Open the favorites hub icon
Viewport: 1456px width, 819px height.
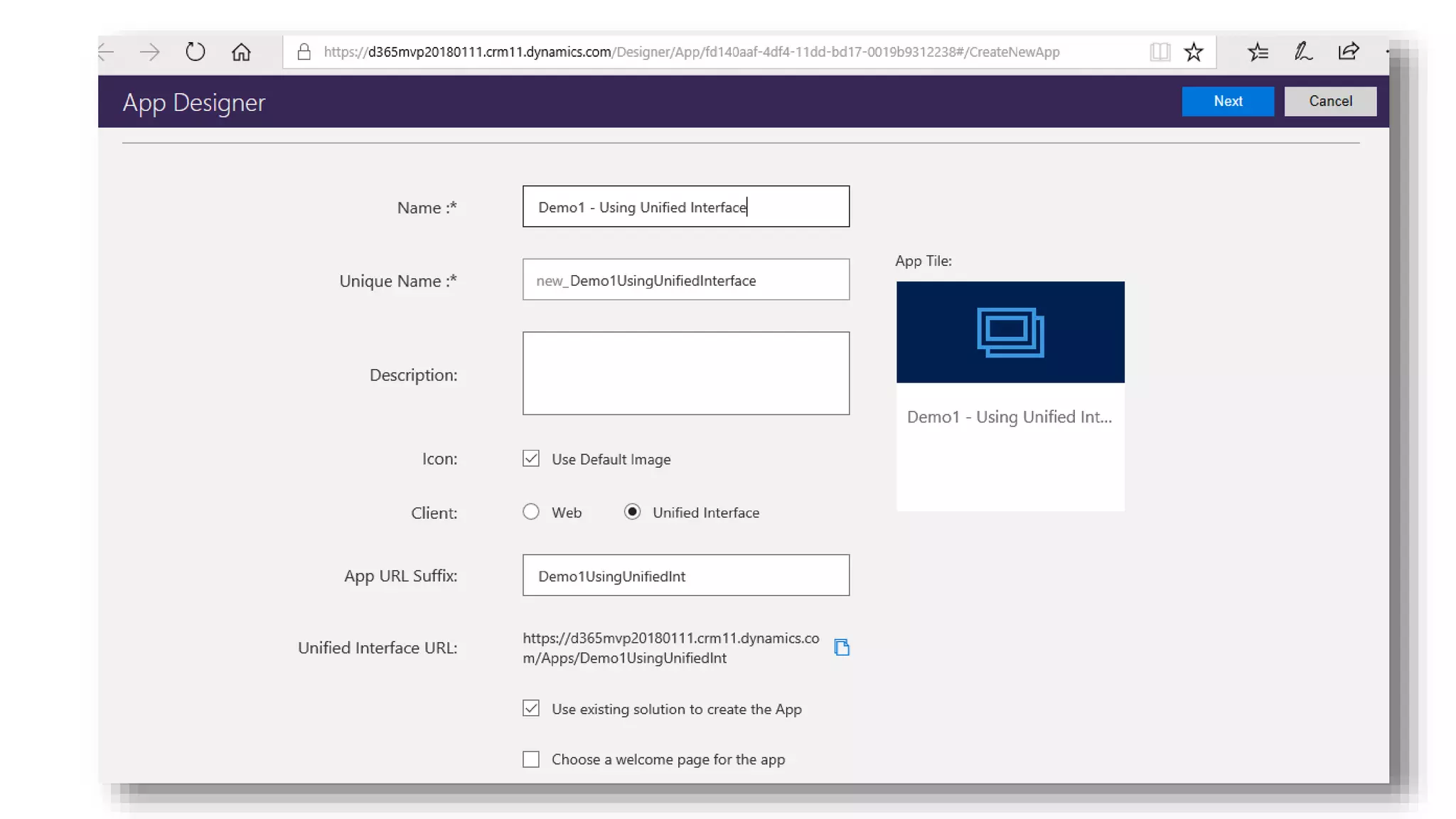point(1258,52)
